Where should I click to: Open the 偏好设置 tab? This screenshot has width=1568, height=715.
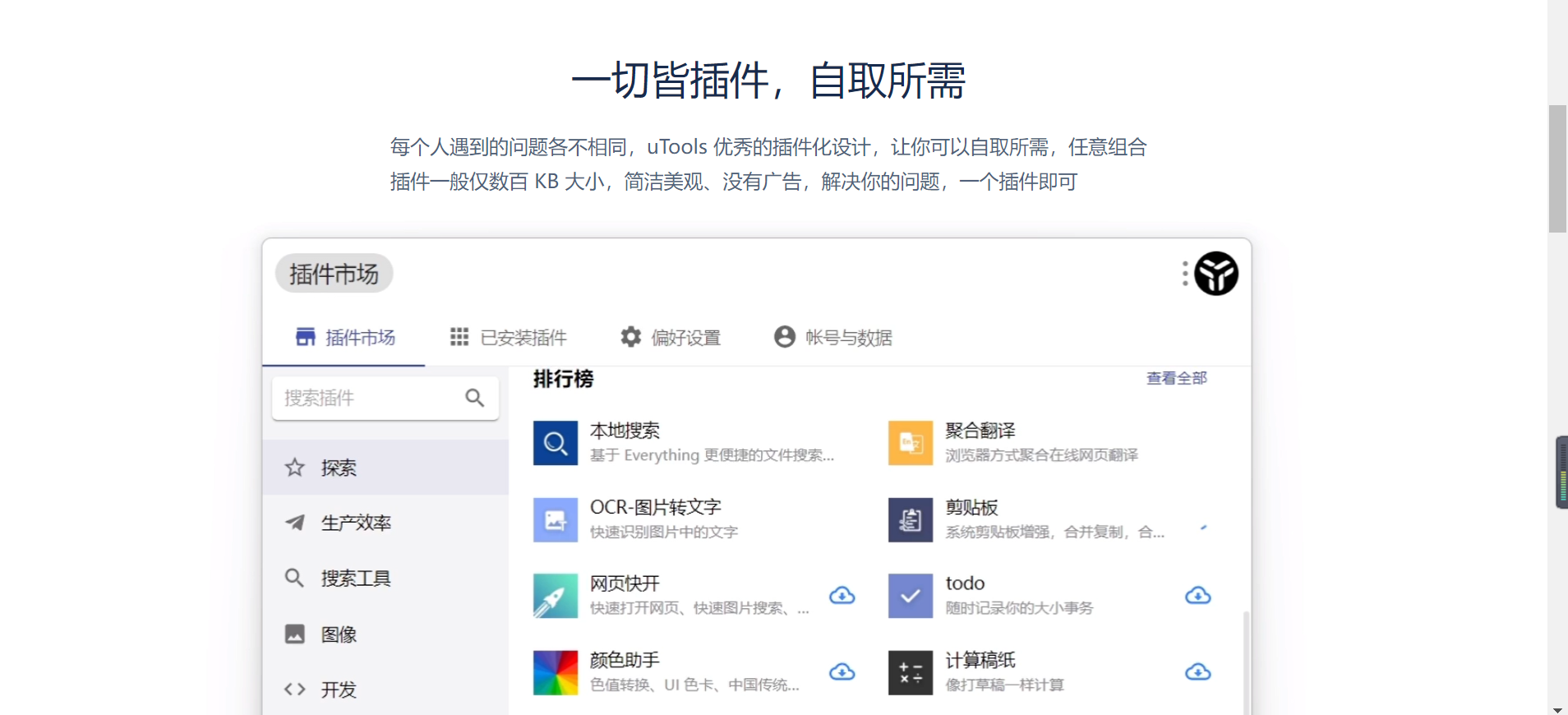(671, 337)
